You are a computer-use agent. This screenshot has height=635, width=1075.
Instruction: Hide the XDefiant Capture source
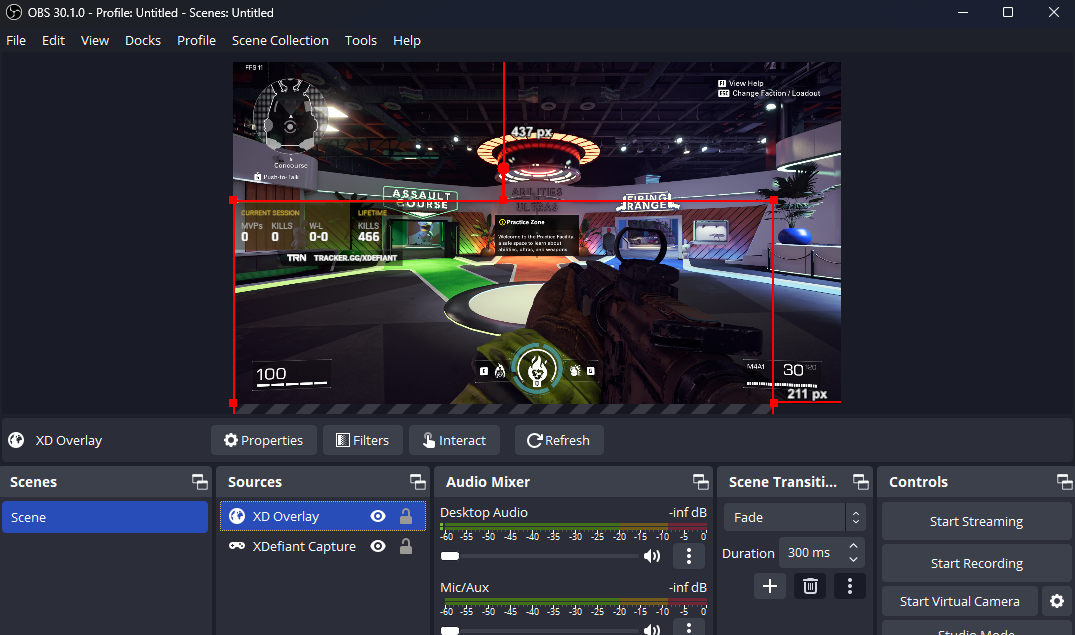coord(378,547)
